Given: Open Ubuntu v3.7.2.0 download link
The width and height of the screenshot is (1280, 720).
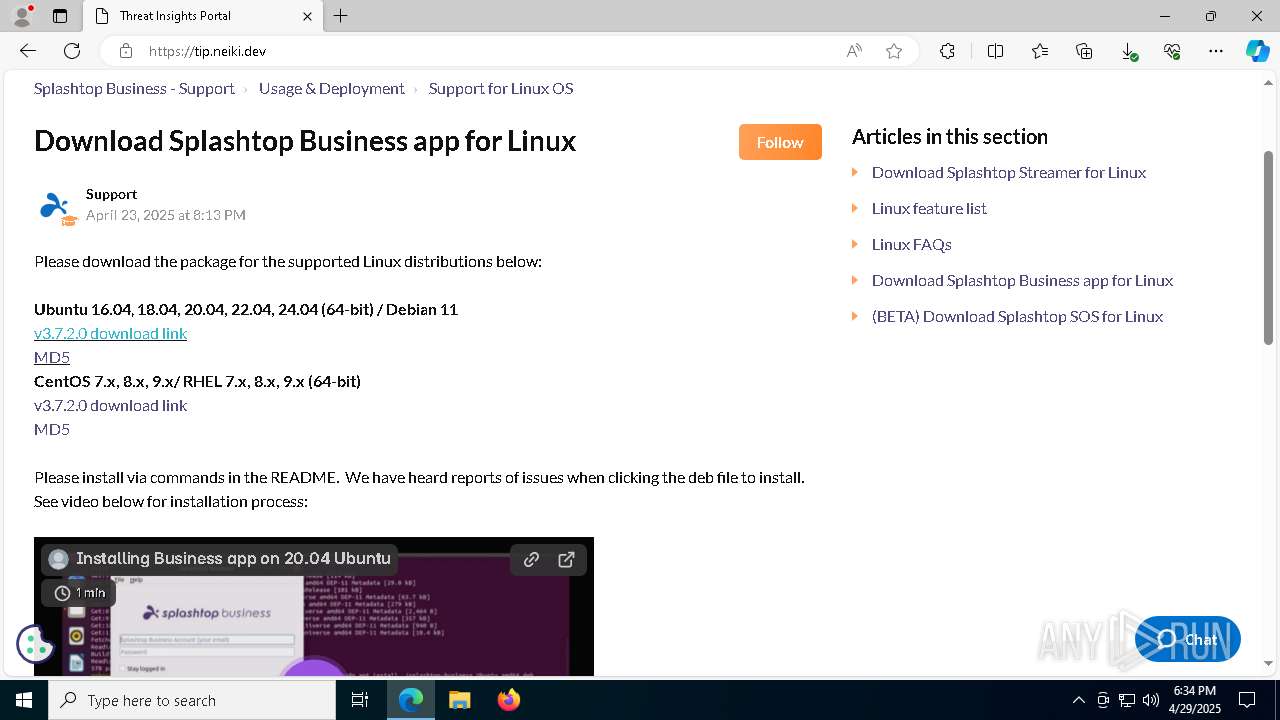Looking at the screenshot, I should (x=110, y=333).
